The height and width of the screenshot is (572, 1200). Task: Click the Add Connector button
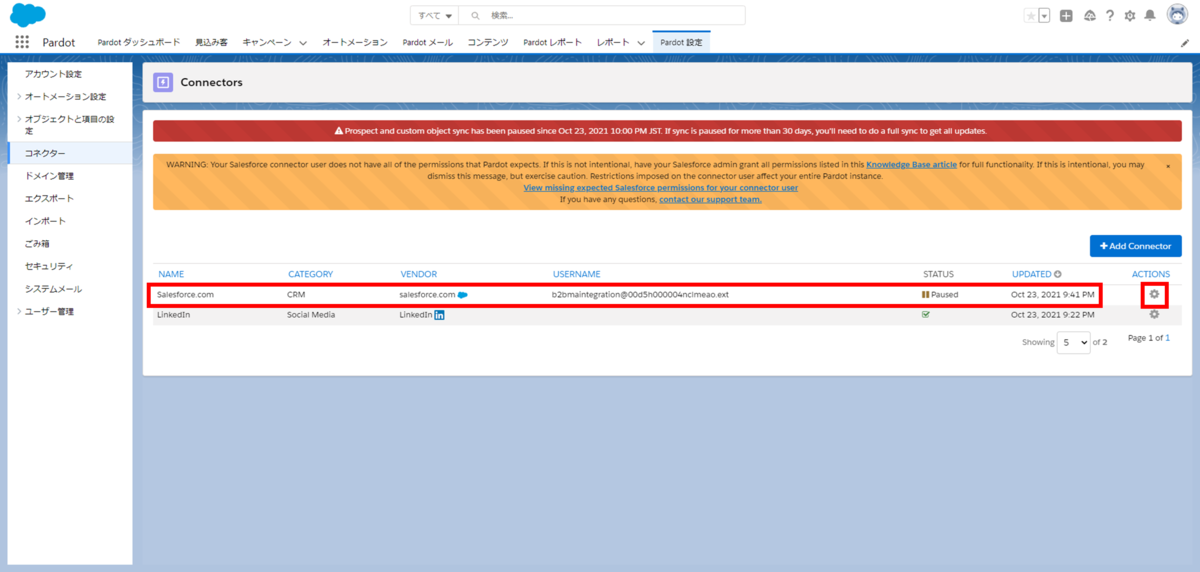[x=1136, y=245]
